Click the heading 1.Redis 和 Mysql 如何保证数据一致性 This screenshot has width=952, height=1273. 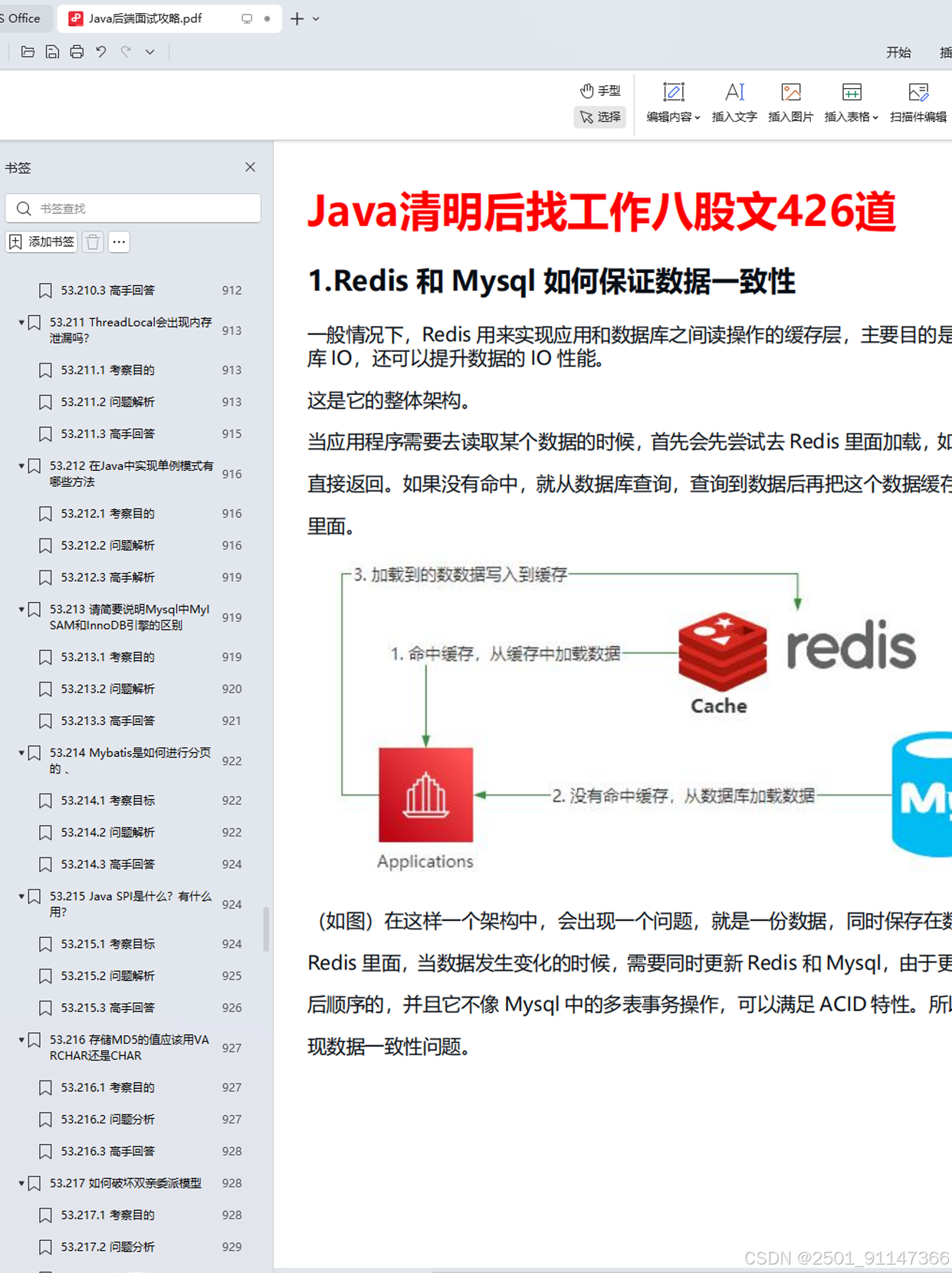(x=551, y=281)
